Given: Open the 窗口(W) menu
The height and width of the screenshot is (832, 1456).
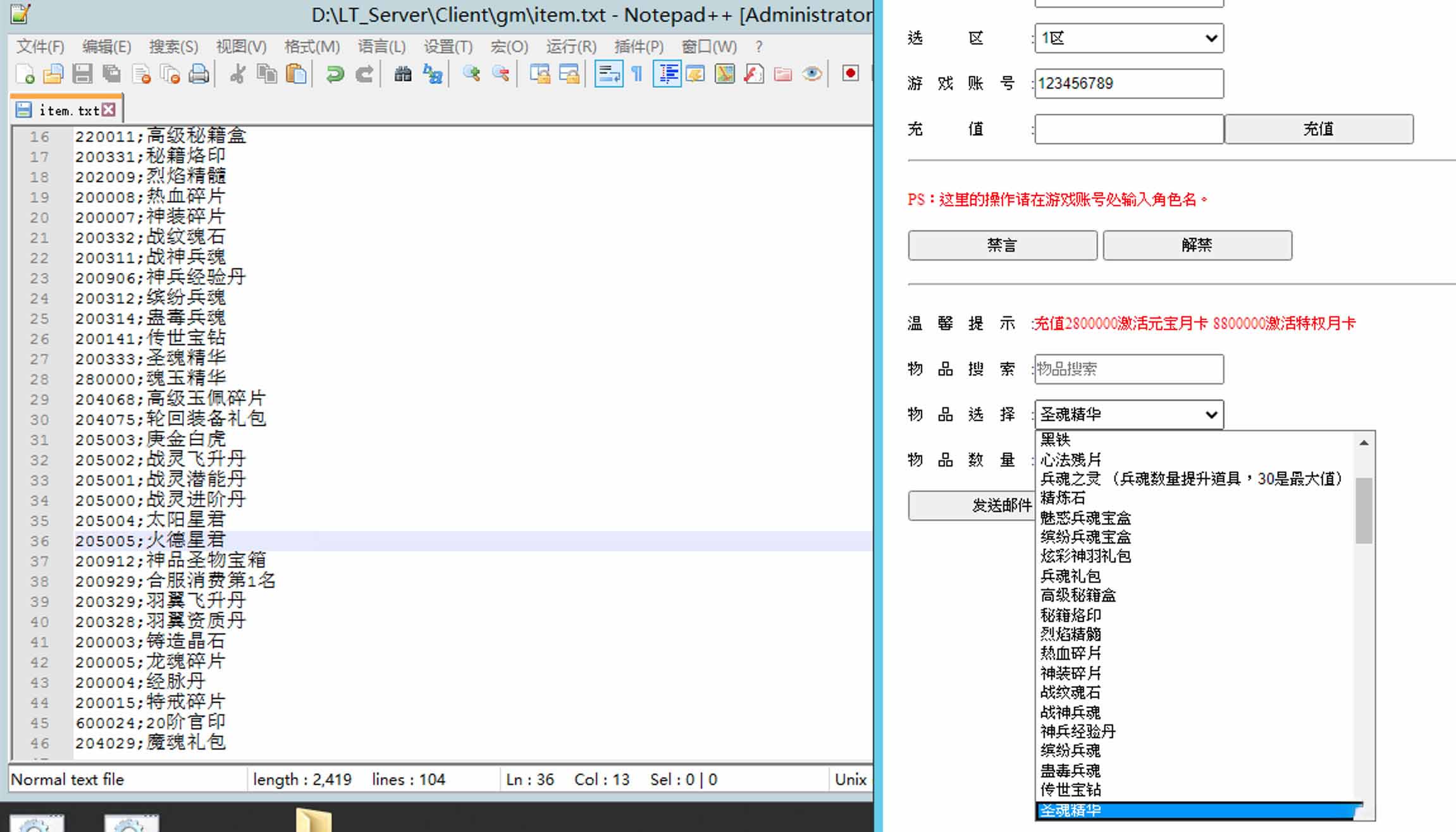Looking at the screenshot, I should tap(709, 46).
